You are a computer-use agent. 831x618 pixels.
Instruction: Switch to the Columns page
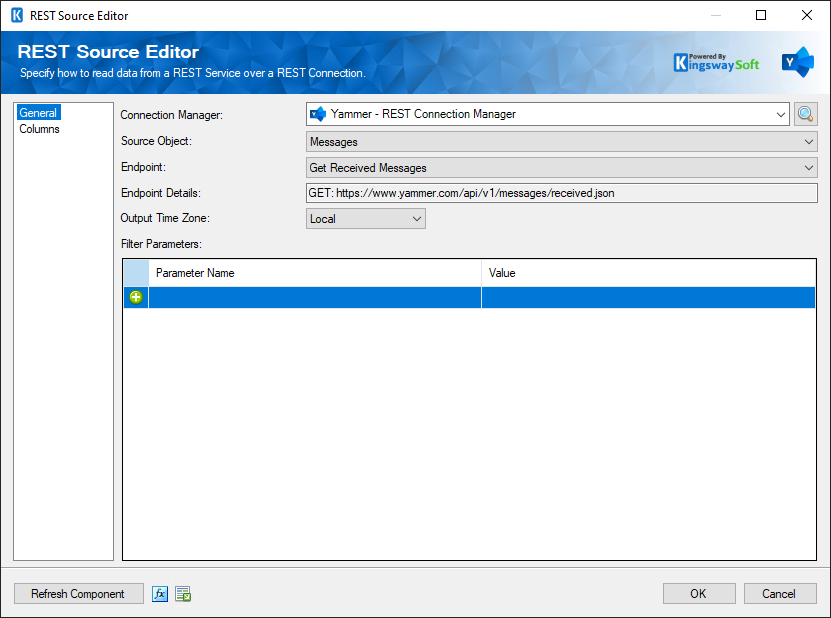pos(39,129)
